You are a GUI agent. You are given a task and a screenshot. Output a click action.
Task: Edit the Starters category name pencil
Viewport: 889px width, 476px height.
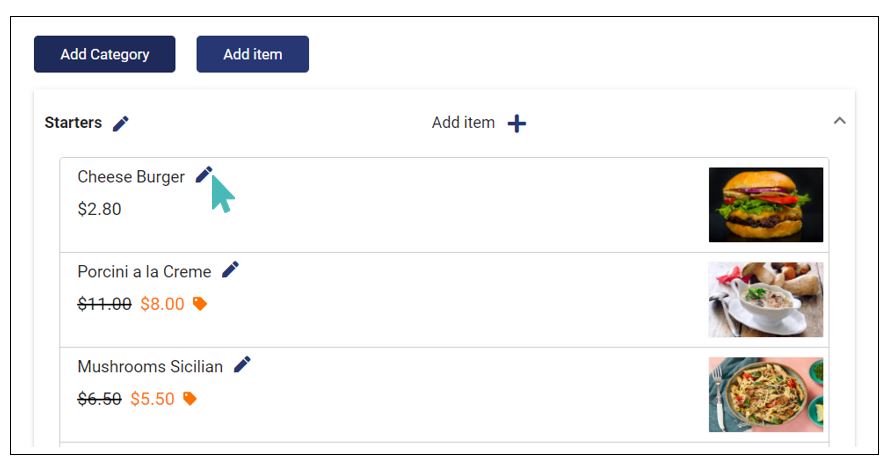pyautogui.click(x=121, y=123)
